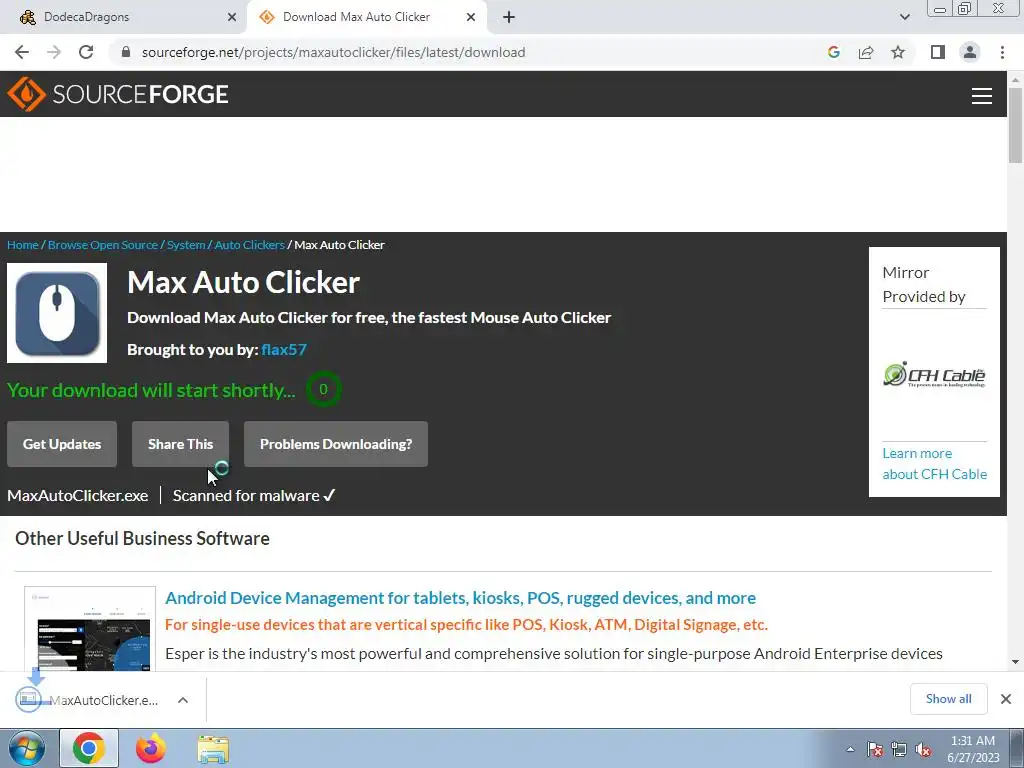Click the MaxAutoClicker.exe filename text

78,496
